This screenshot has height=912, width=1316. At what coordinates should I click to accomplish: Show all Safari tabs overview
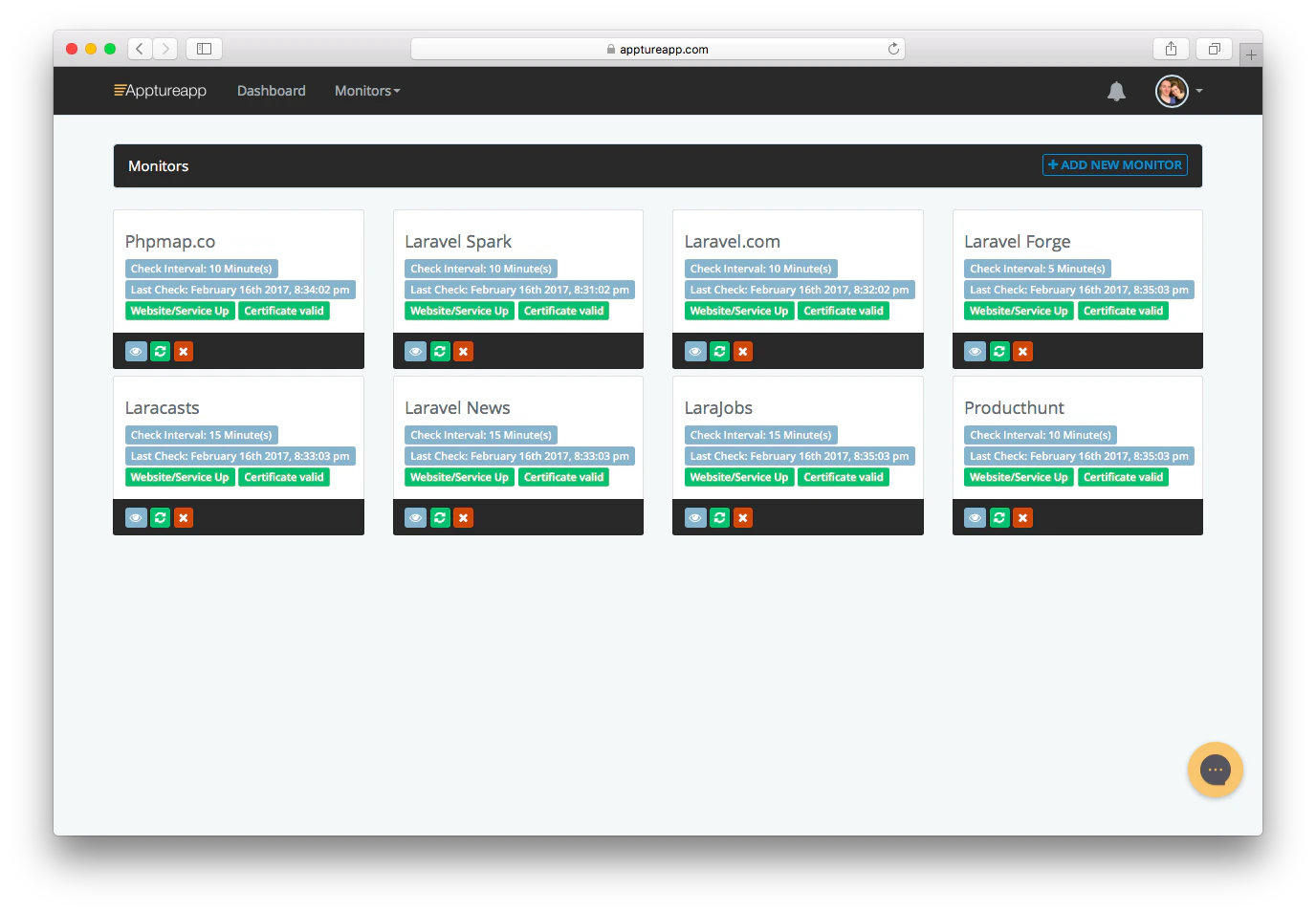coord(1214,49)
